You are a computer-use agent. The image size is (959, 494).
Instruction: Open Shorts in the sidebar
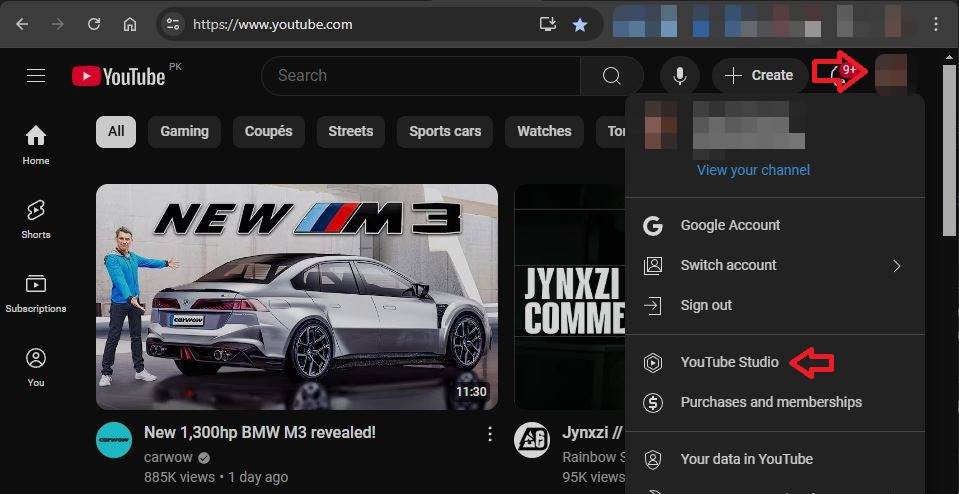tap(35, 219)
